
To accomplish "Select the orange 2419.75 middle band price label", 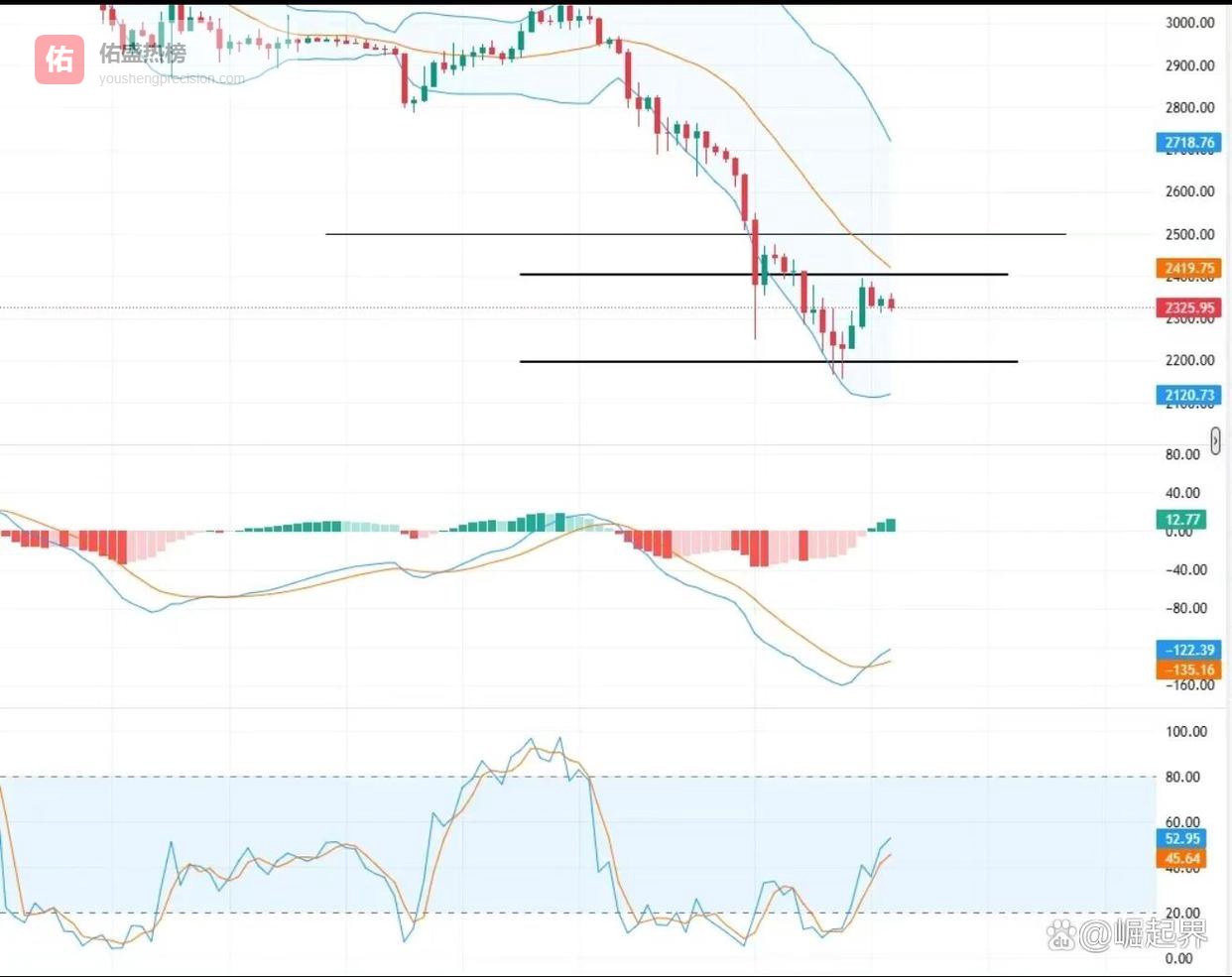I will pyautogui.click(x=1189, y=268).
